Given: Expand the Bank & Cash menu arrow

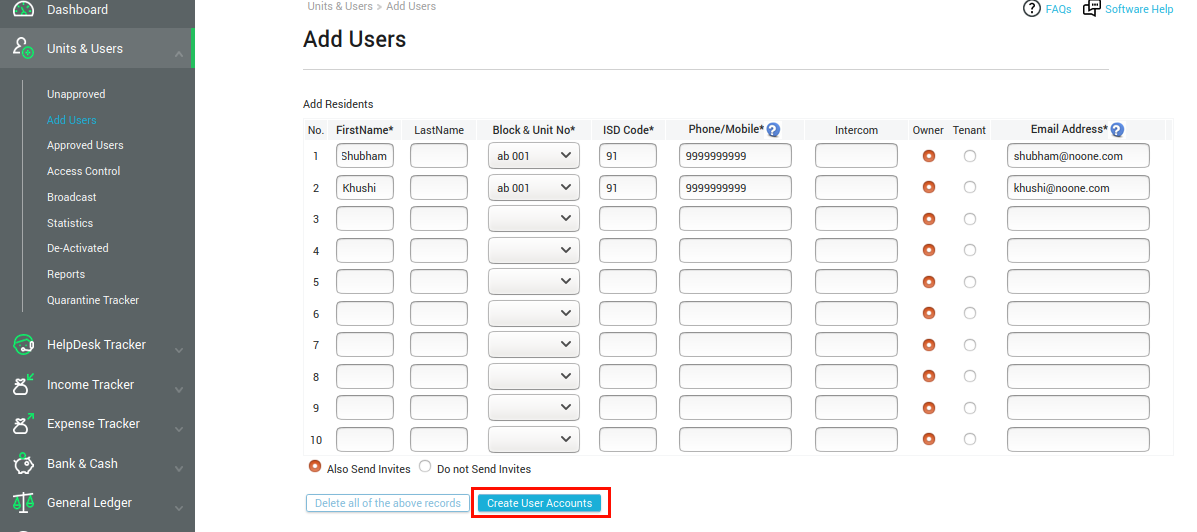Looking at the screenshot, I should pyautogui.click(x=179, y=469).
